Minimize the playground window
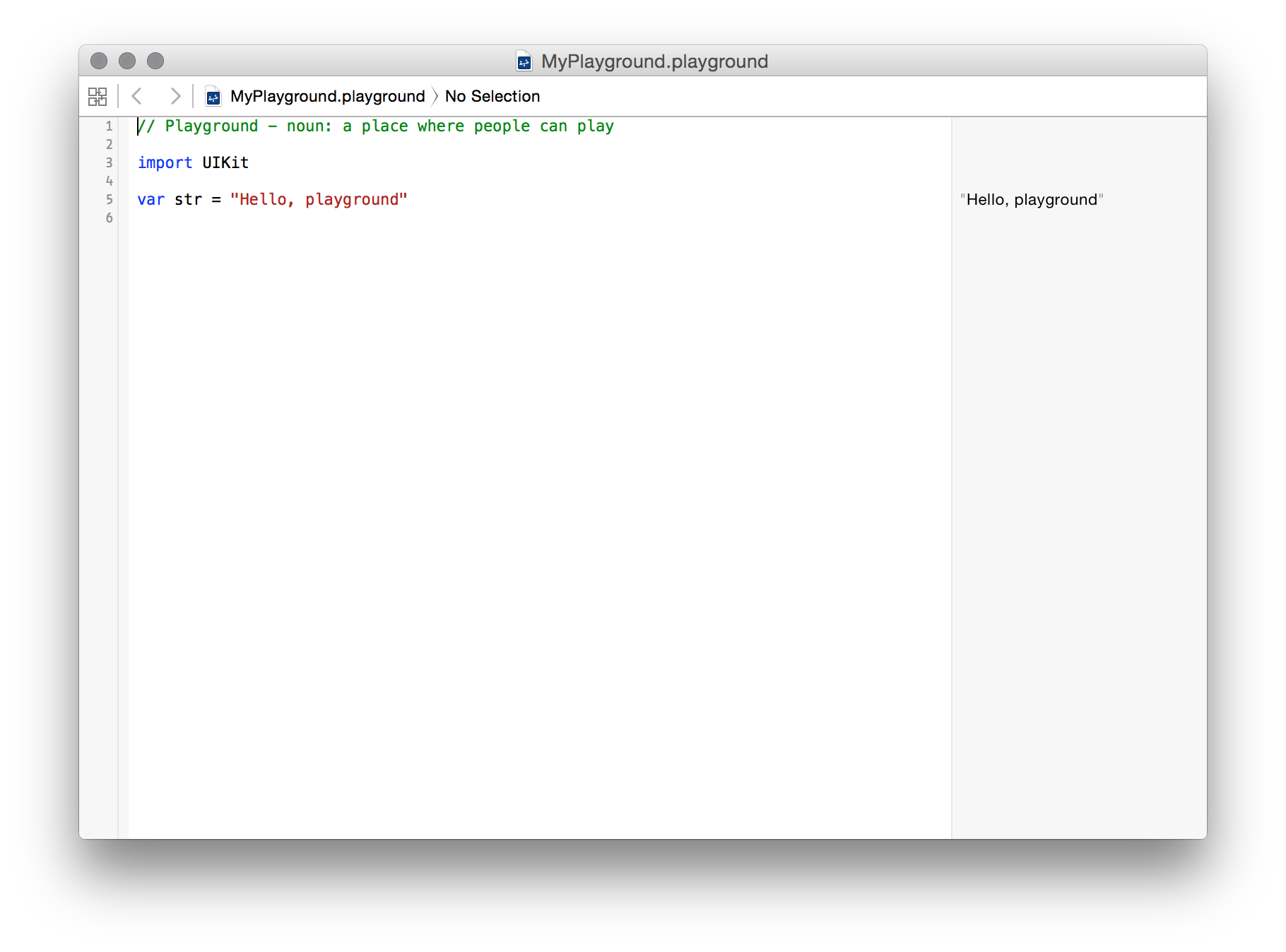Screen dimensions: 1286x952 point(127,61)
